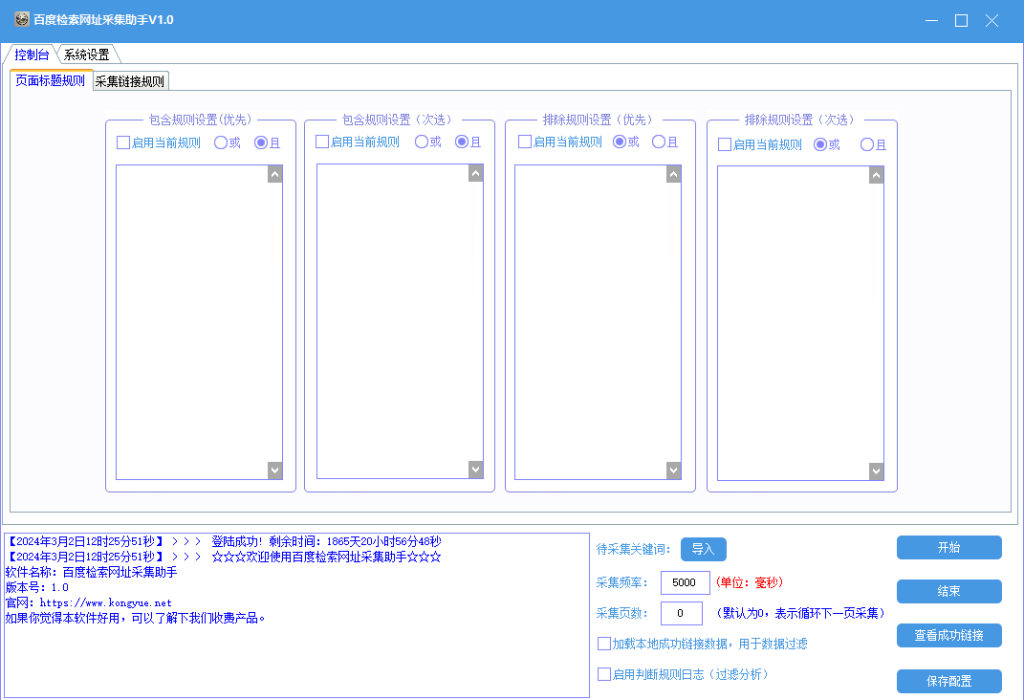Click scroll-up arrow in 排除规则设置(优先) list

pos(674,174)
